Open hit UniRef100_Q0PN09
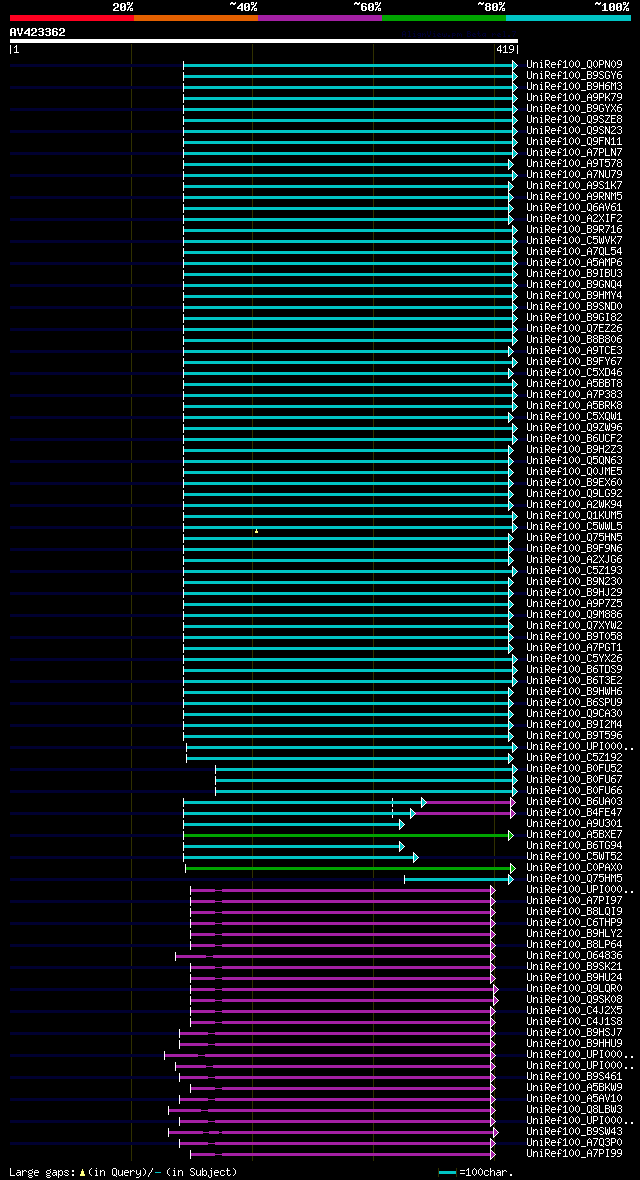The height and width of the screenshot is (1180, 640). pos(574,65)
